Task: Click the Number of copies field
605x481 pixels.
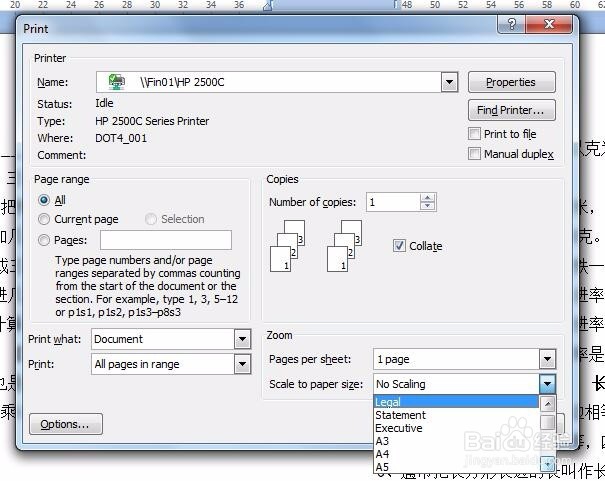Action: tap(393, 202)
